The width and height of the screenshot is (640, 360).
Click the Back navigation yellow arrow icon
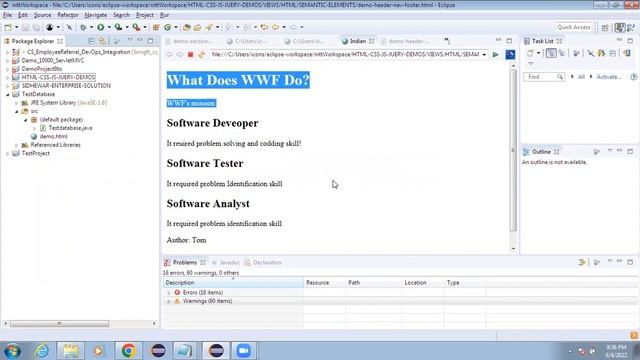(x=276, y=27)
